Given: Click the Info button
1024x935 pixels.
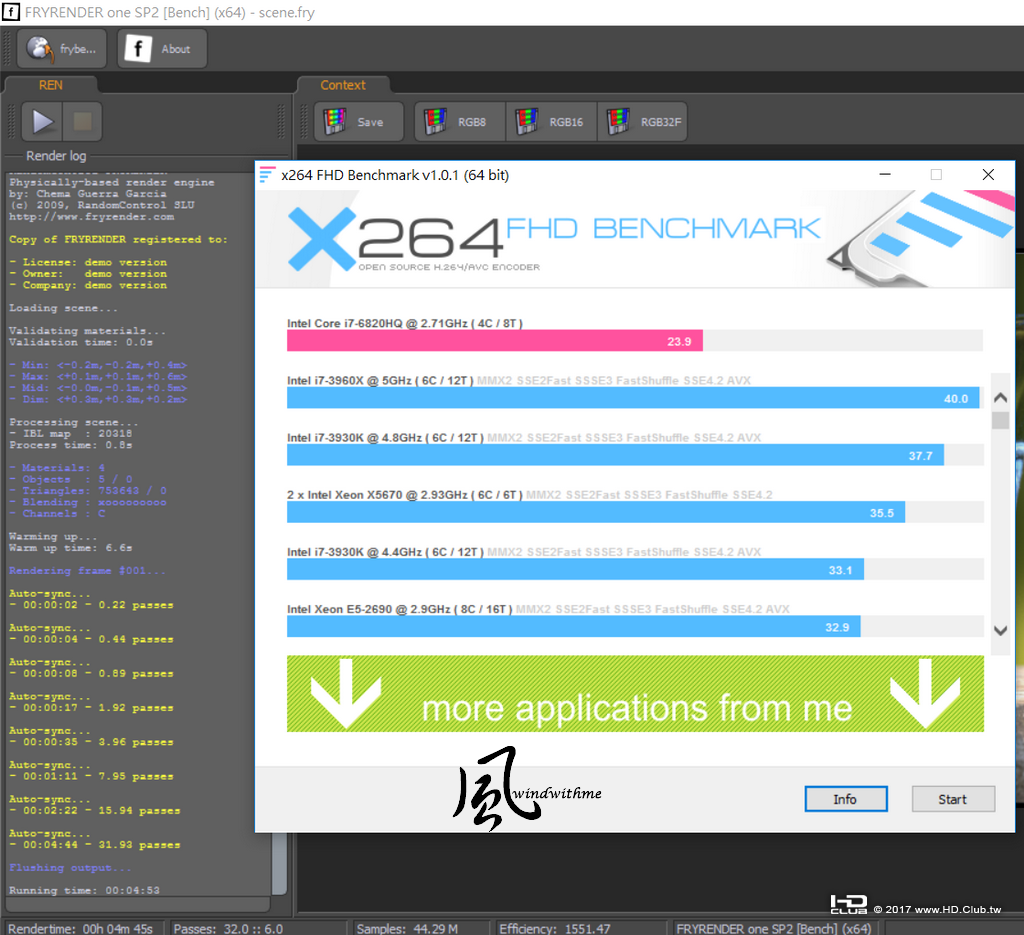Looking at the screenshot, I should pos(846,799).
